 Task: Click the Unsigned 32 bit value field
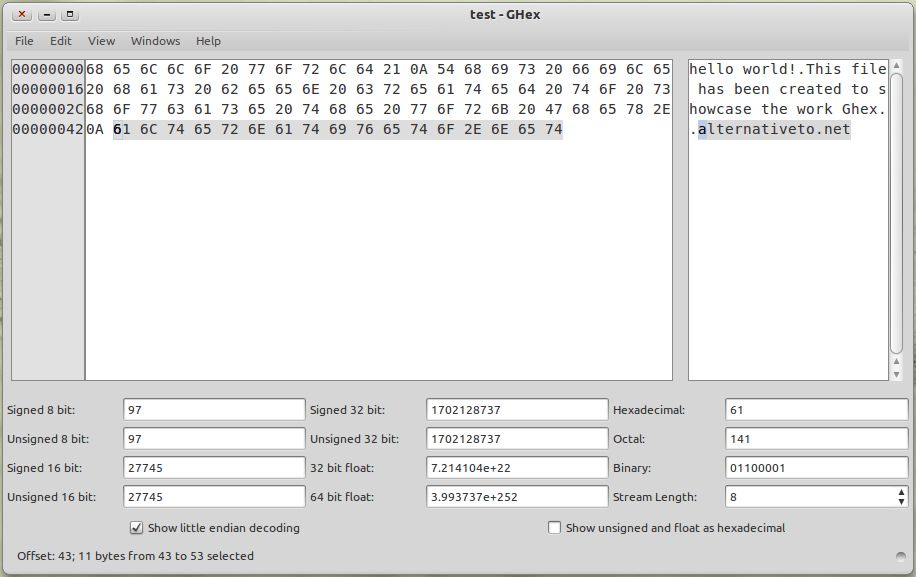[515, 438]
